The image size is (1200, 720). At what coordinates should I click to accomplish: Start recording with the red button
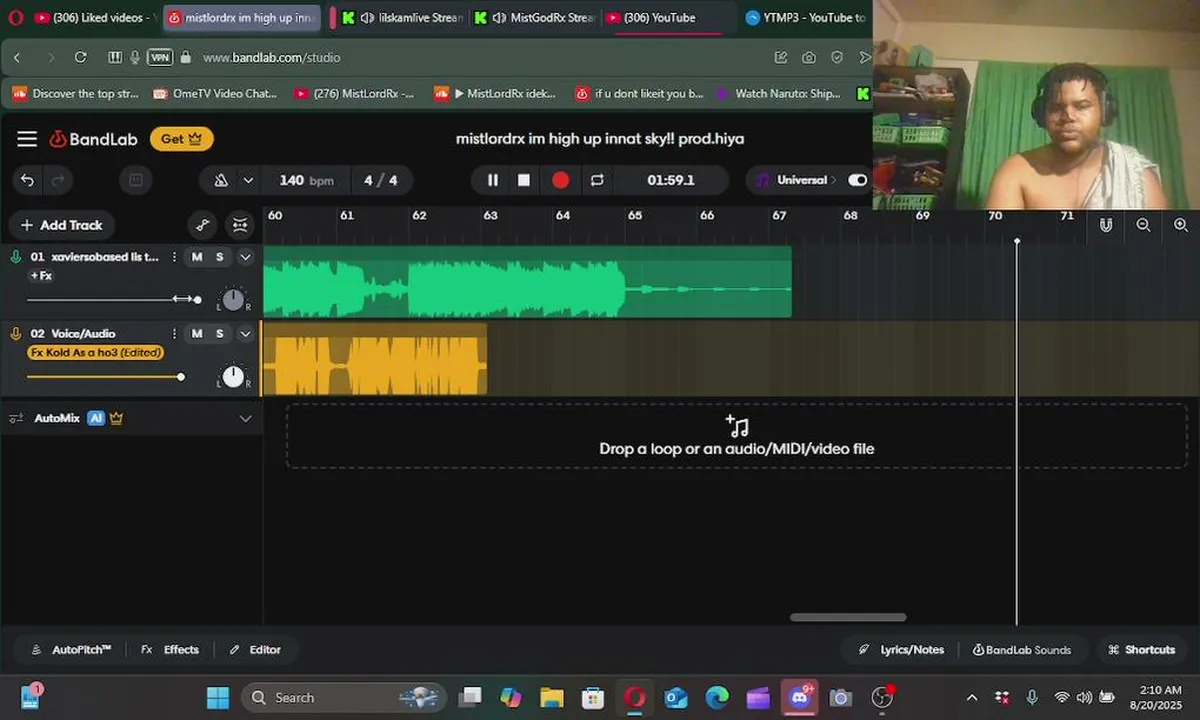560,180
